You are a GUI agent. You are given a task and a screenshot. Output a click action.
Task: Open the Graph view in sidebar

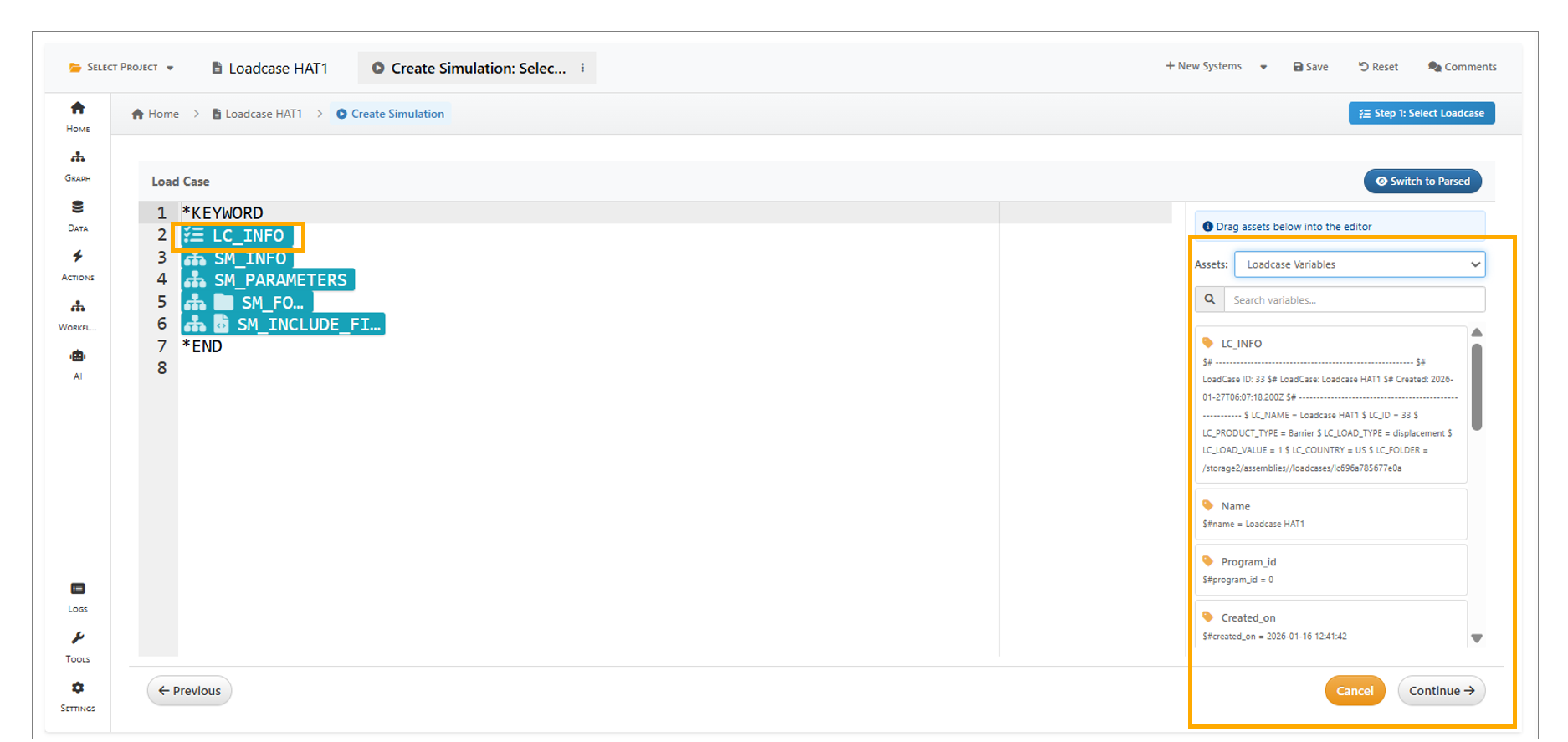pyautogui.click(x=78, y=165)
